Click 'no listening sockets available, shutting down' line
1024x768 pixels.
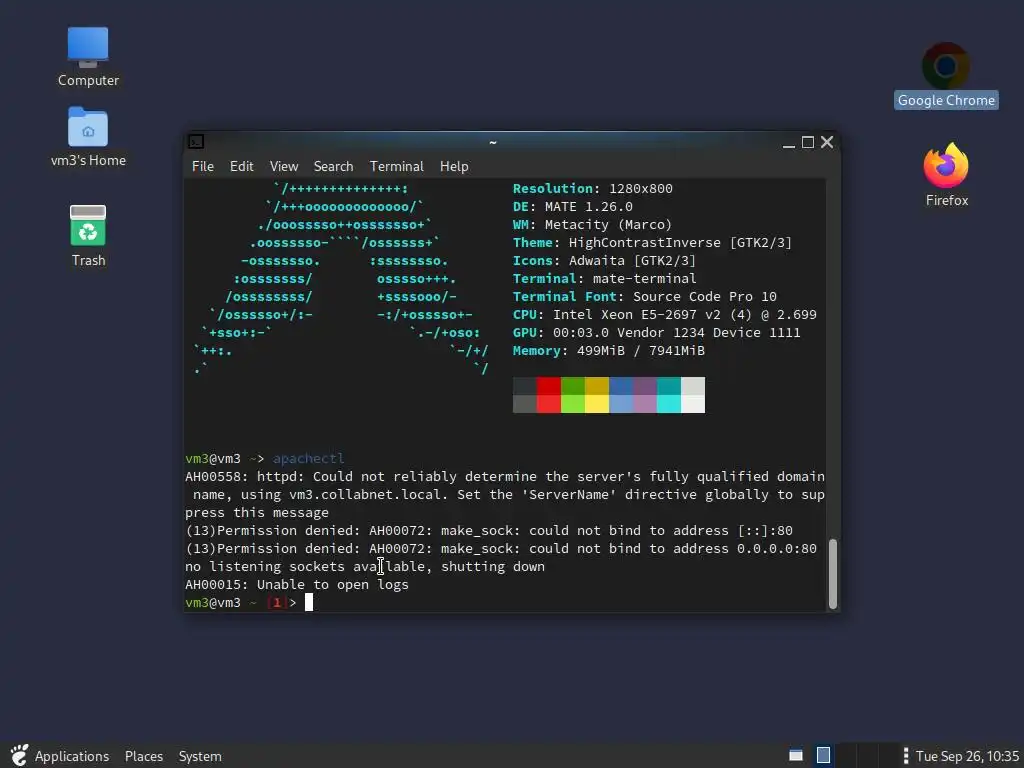click(x=364, y=567)
